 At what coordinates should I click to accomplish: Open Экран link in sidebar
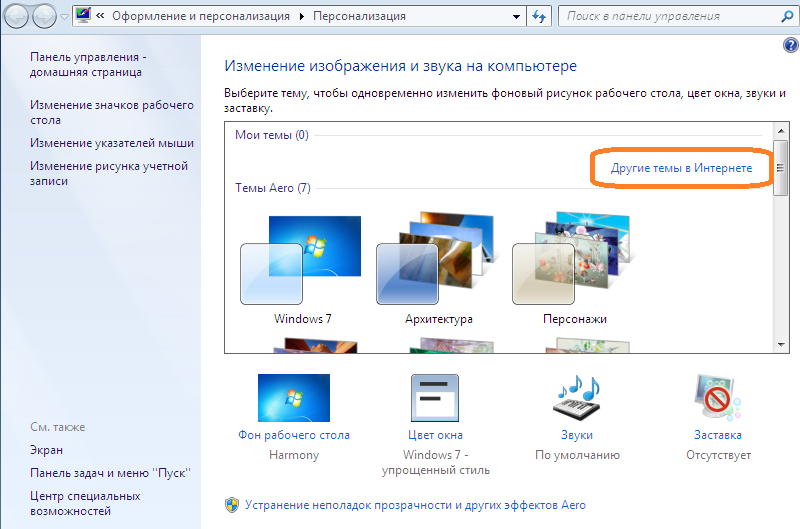pos(46,450)
